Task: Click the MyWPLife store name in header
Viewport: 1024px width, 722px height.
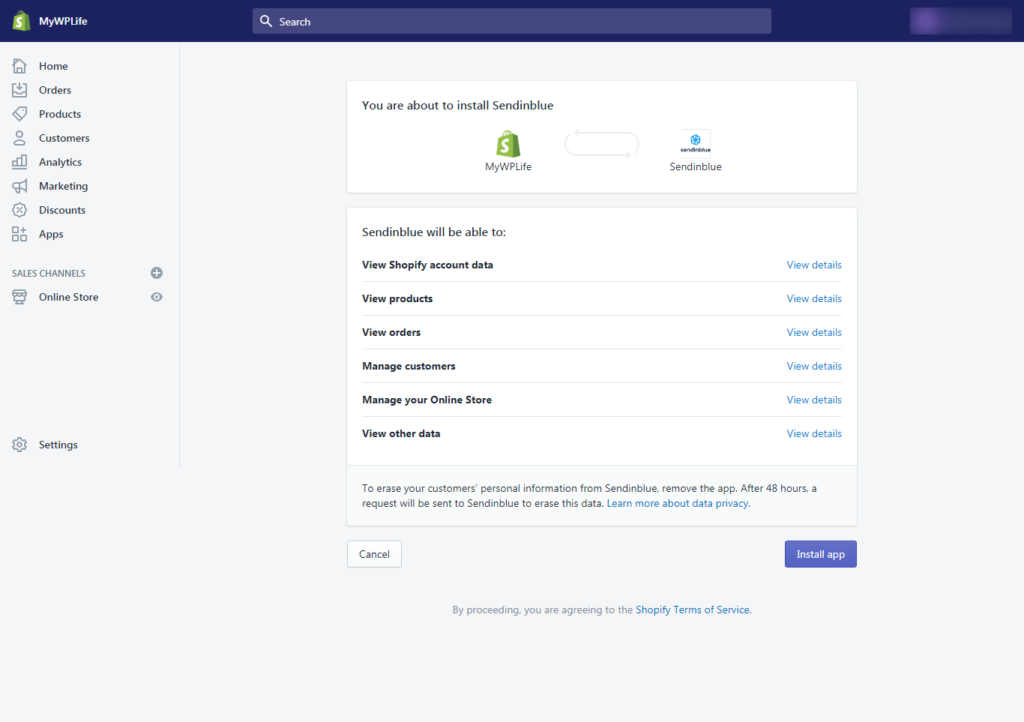Action: (x=63, y=21)
